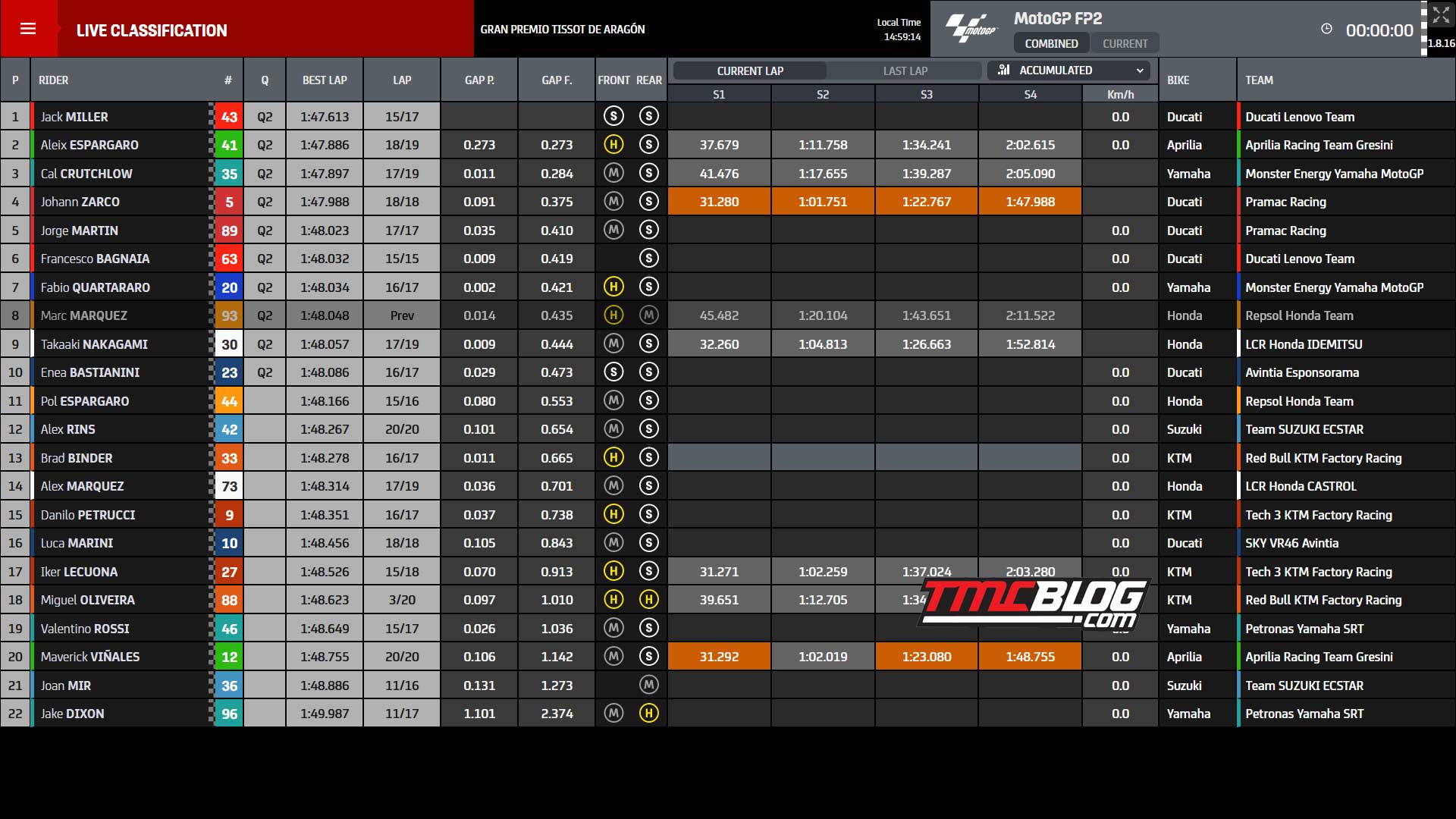Click Marc Marquez's rear medium tyre icon
The image size is (1456, 819).
click(x=648, y=315)
